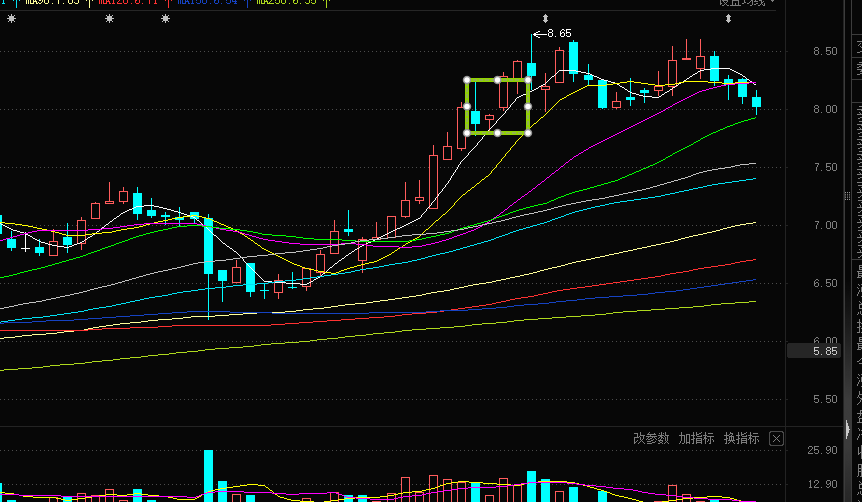Screen dimensions: 862x502
Task: Click the 12.90 volume axis label
Action: [822, 484]
